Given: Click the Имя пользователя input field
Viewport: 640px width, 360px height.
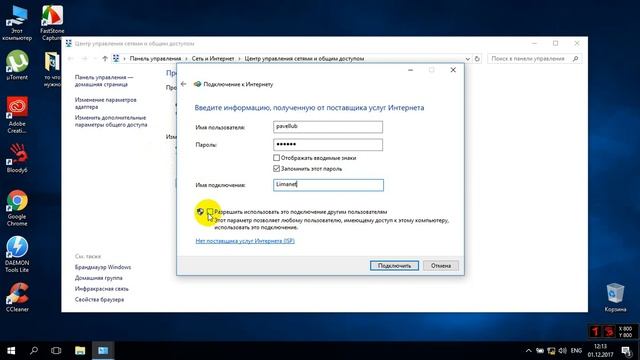Looking at the screenshot, I should click(328, 127).
